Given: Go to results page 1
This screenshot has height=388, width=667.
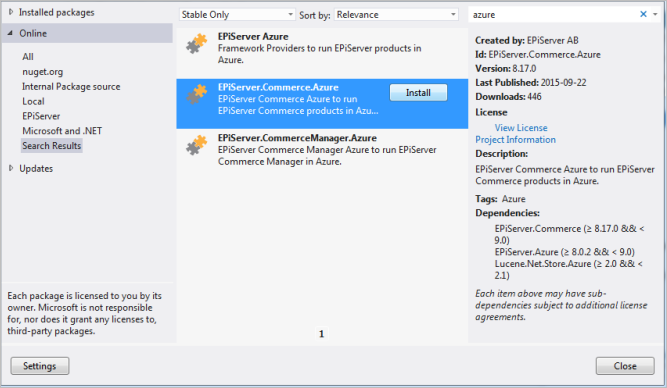Looking at the screenshot, I should coord(322,334).
